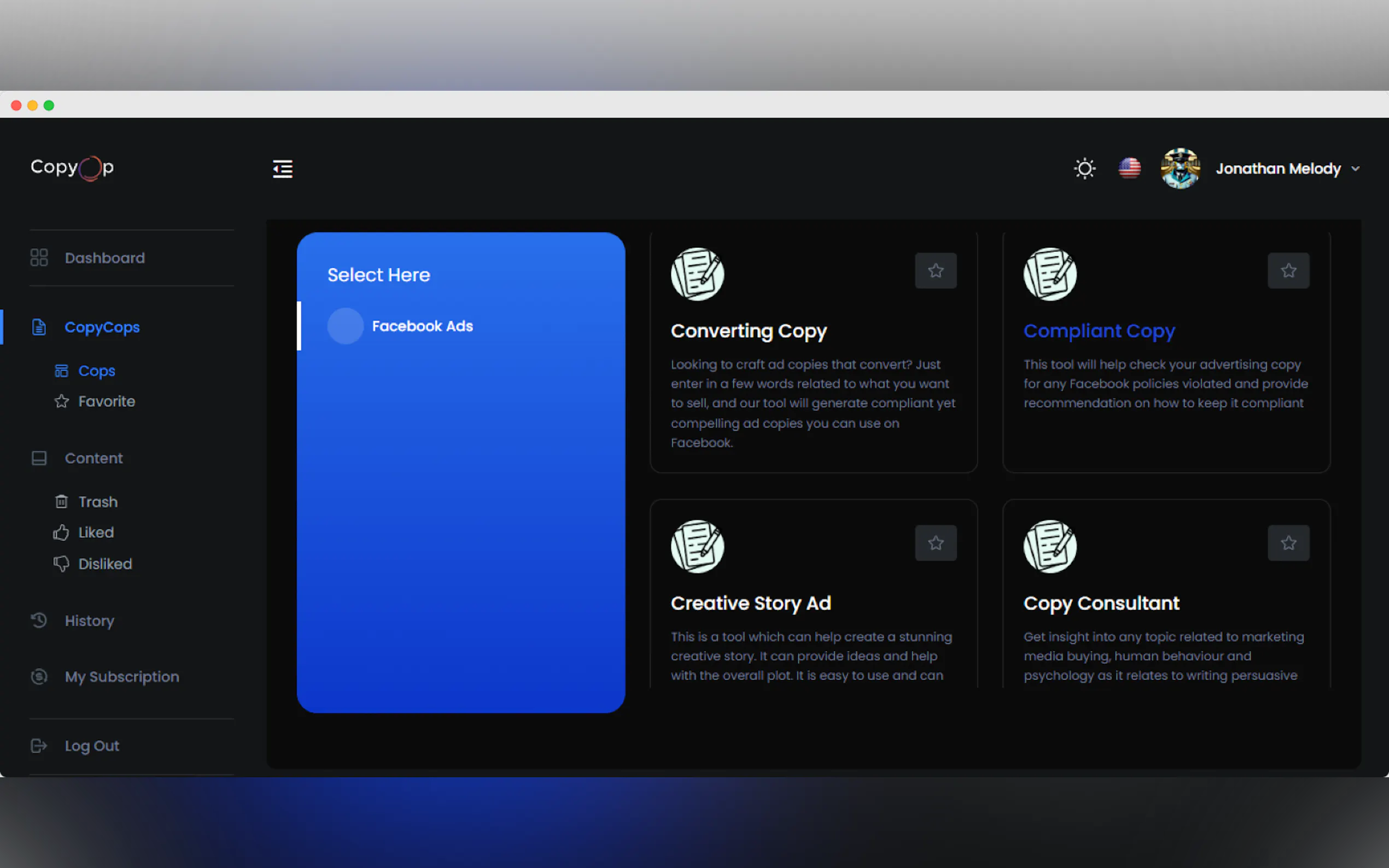Collapse the sidebar using the hamburger icon
The image size is (1389, 868).
[x=282, y=168]
